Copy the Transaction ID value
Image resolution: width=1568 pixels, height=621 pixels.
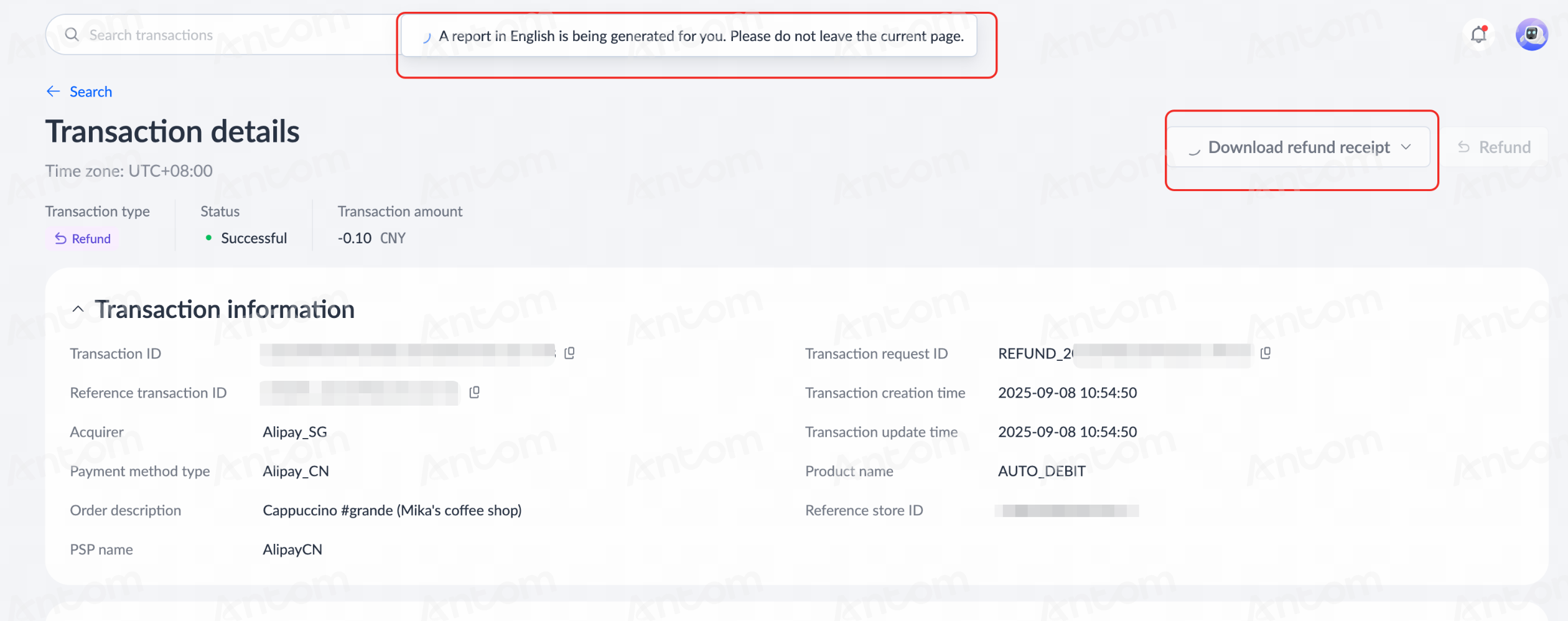tap(569, 353)
